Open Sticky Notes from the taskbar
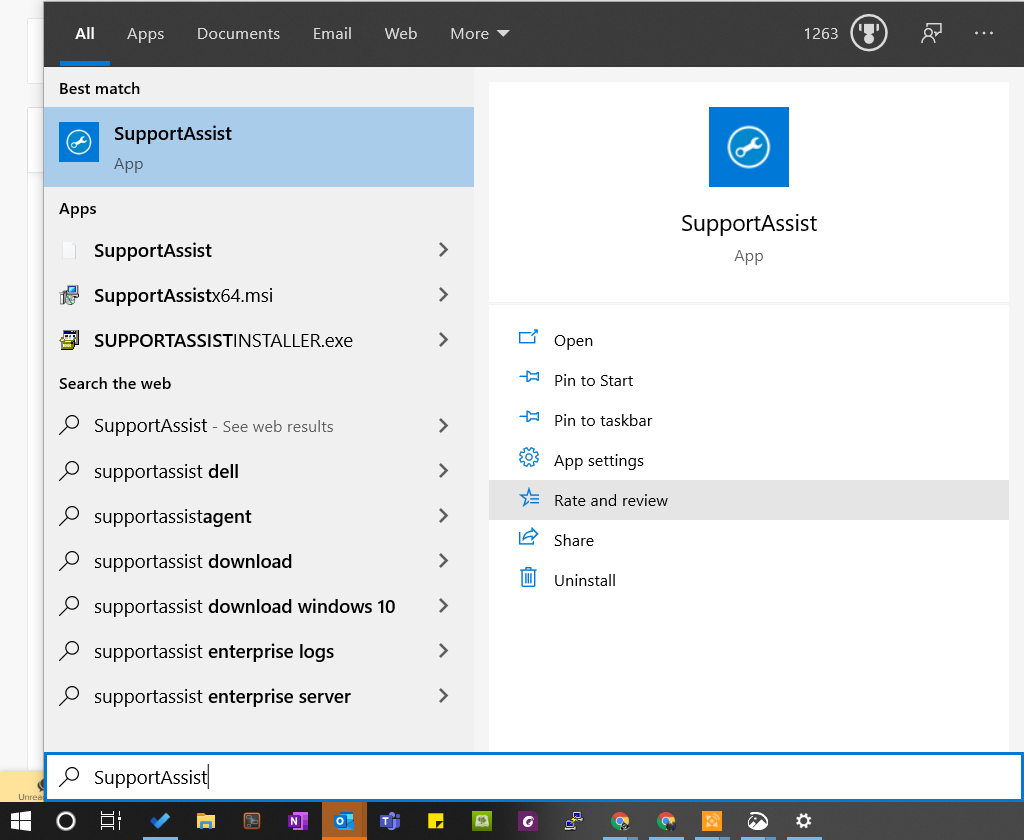The width and height of the screenshot is (1024, 840). (x=436, y=820)
